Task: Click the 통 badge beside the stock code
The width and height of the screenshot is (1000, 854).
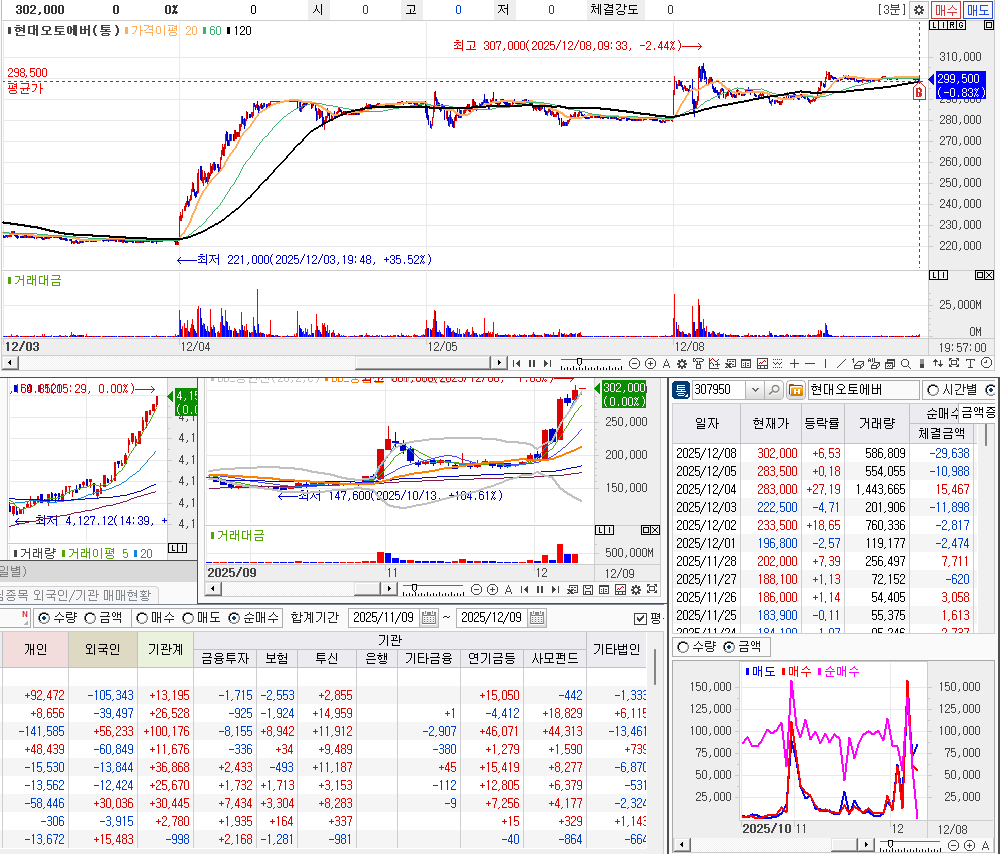Action: pyautogui.click(x=681, y=390)
